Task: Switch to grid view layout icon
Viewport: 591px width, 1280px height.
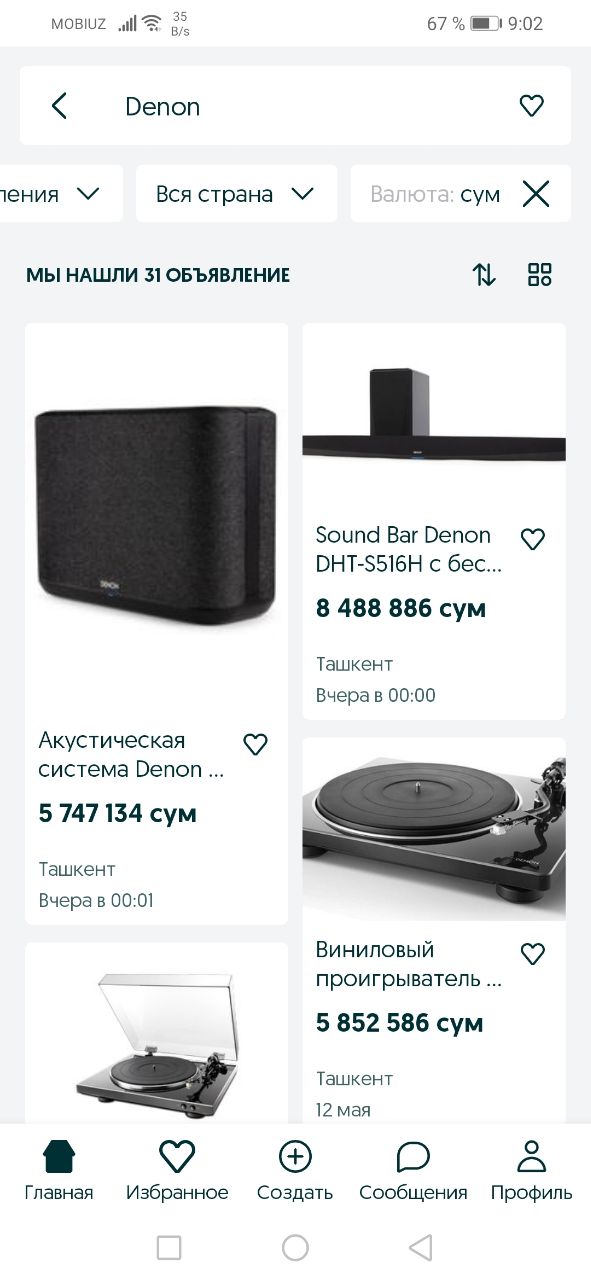Action: 540,275
